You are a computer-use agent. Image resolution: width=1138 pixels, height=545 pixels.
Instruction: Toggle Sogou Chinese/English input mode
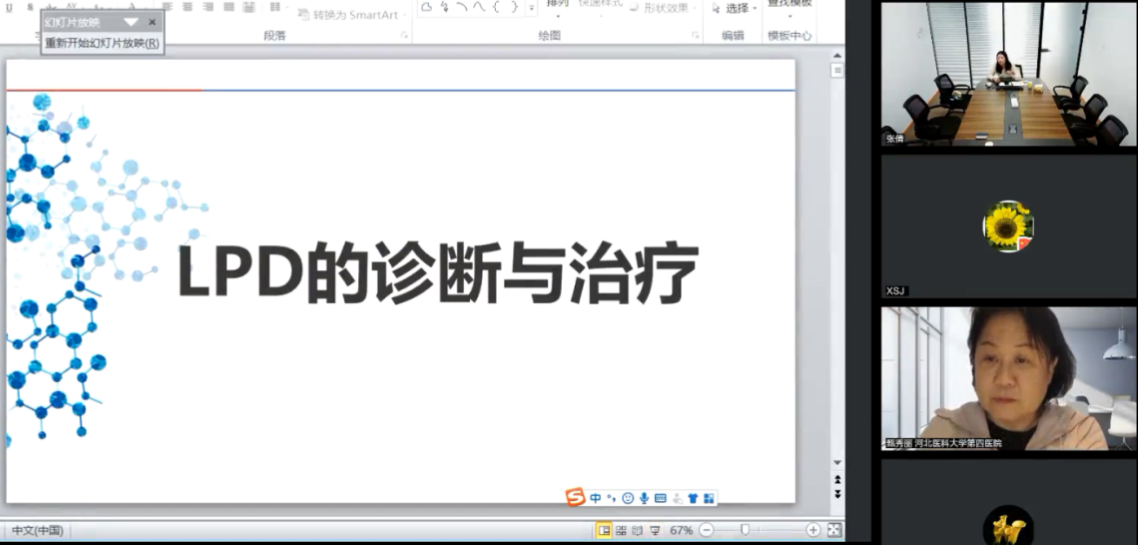(x=596, y=498)
